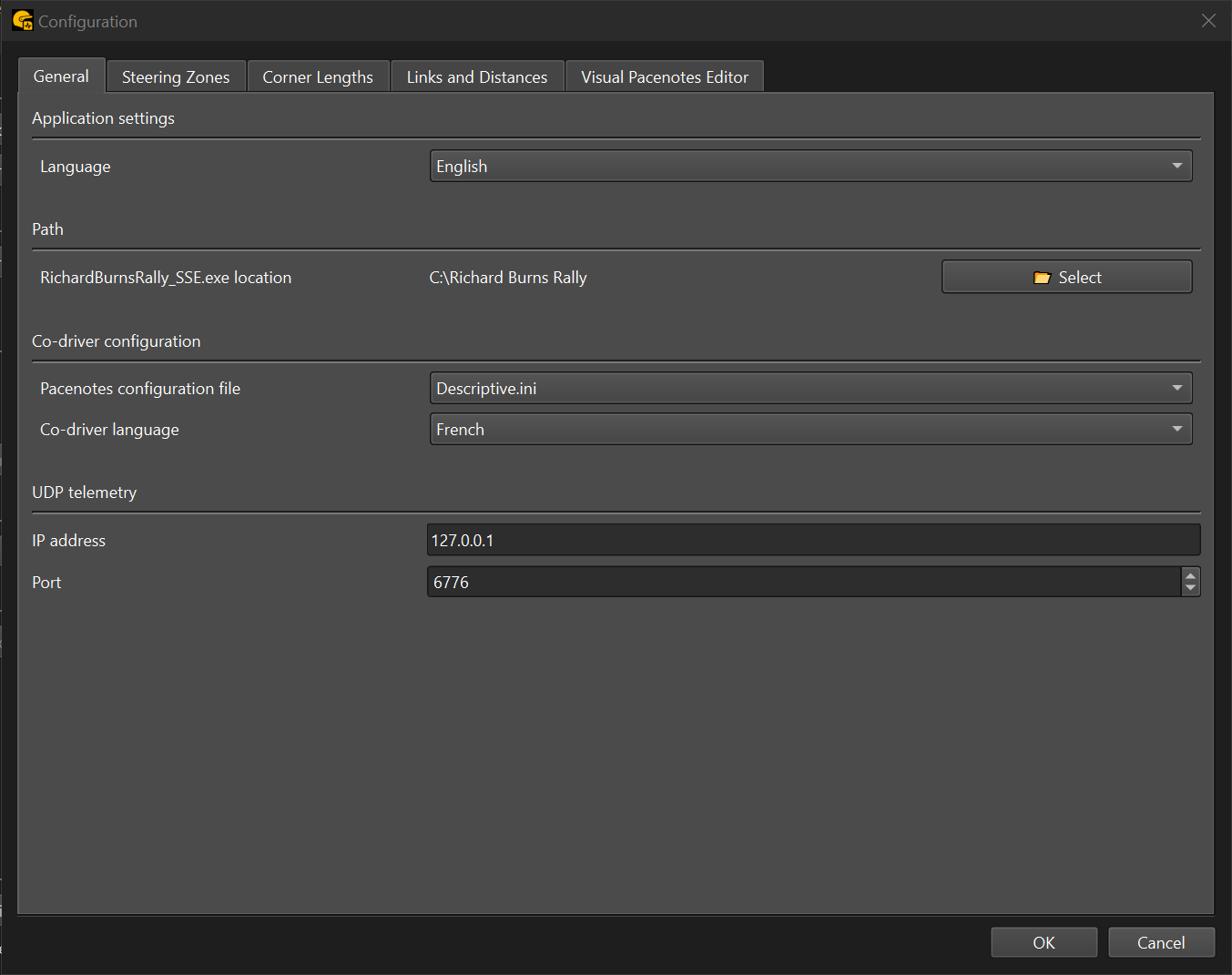Confirm settings with the OK button
Image resolution: width=1232 pixels, height=975 pixels.
[1044, 943]
